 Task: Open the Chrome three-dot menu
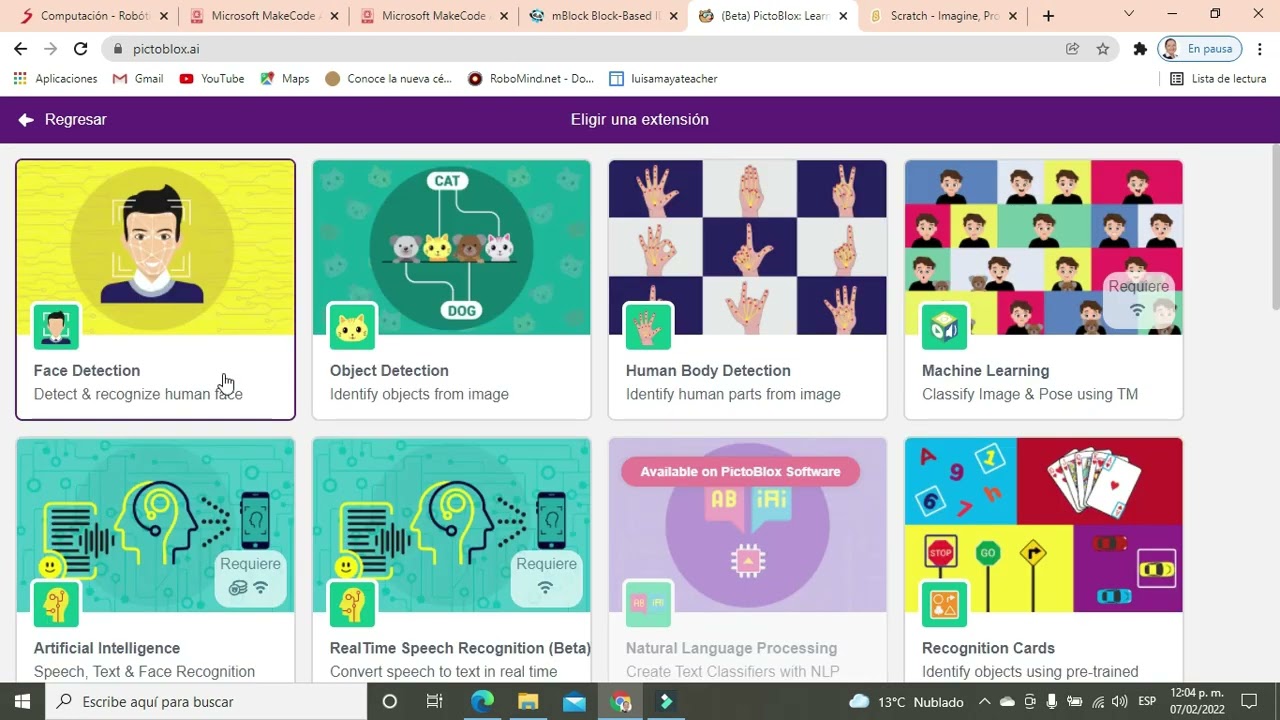click(x=1260, y=49)
